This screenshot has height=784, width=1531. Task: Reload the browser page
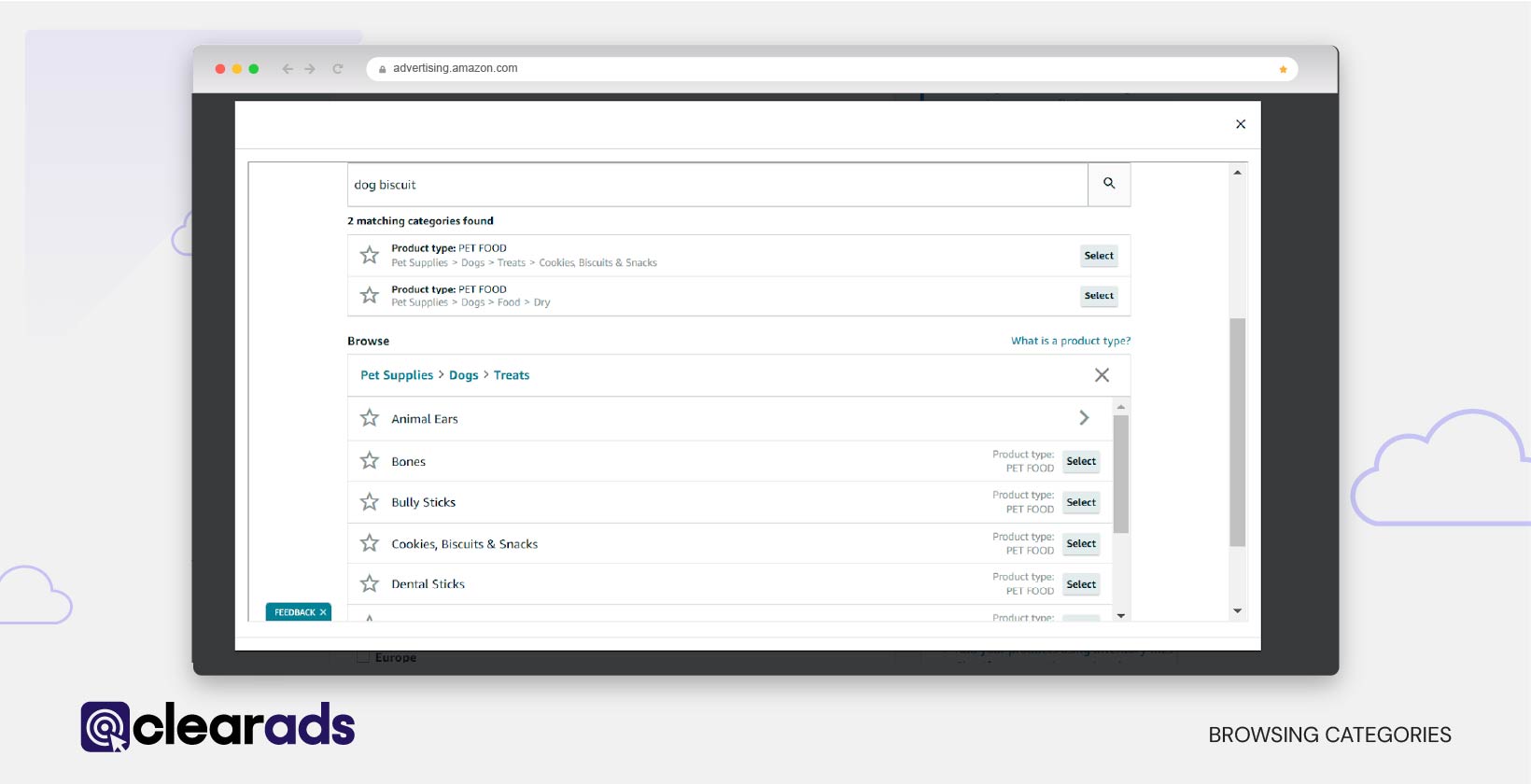(338, 69)
